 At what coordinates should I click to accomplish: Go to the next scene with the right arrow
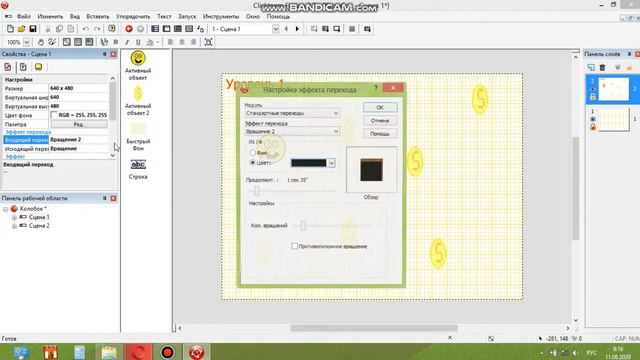[x=297, y=29]
